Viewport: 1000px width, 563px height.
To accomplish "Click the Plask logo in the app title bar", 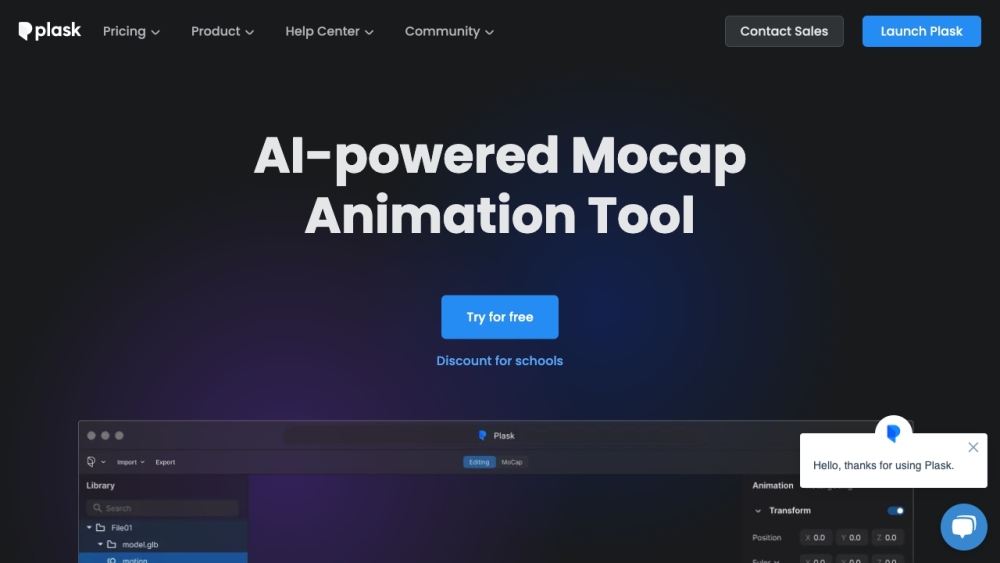I will [x=483, y=436].
